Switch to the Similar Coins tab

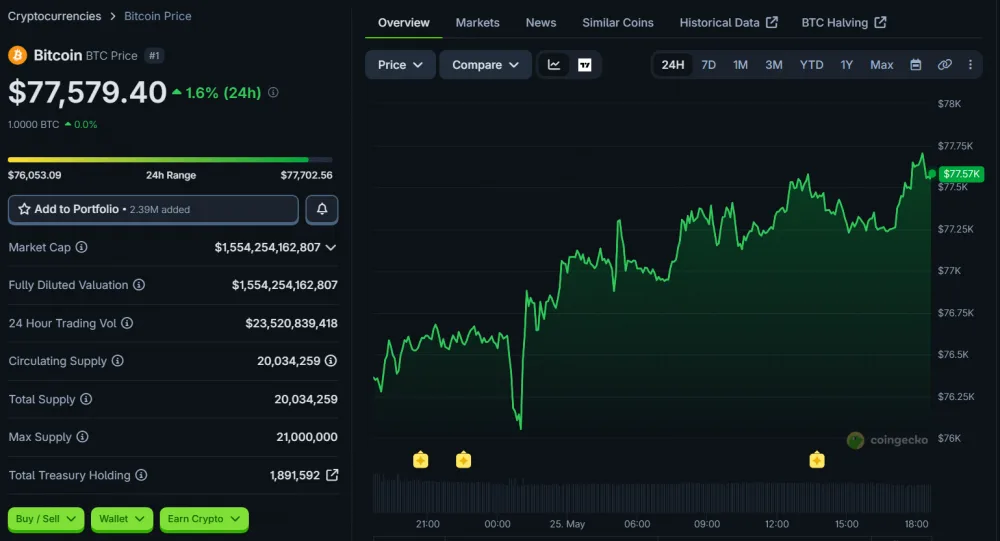tap(617, 22)
